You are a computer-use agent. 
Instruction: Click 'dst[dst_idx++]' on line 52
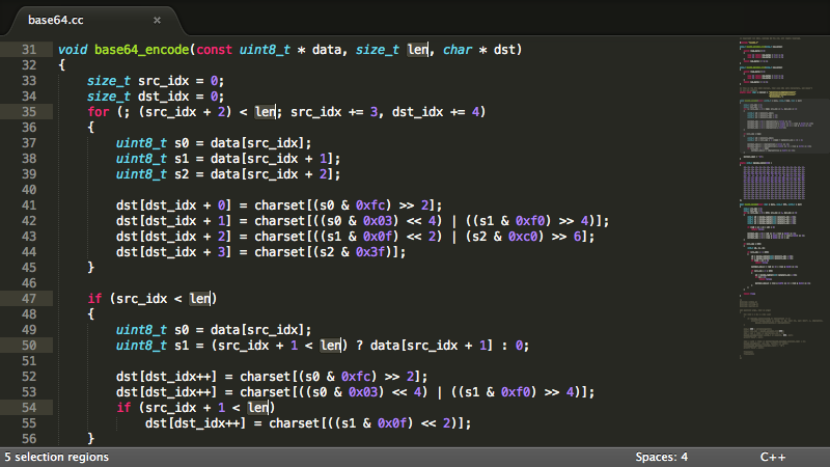coord(166,377)
